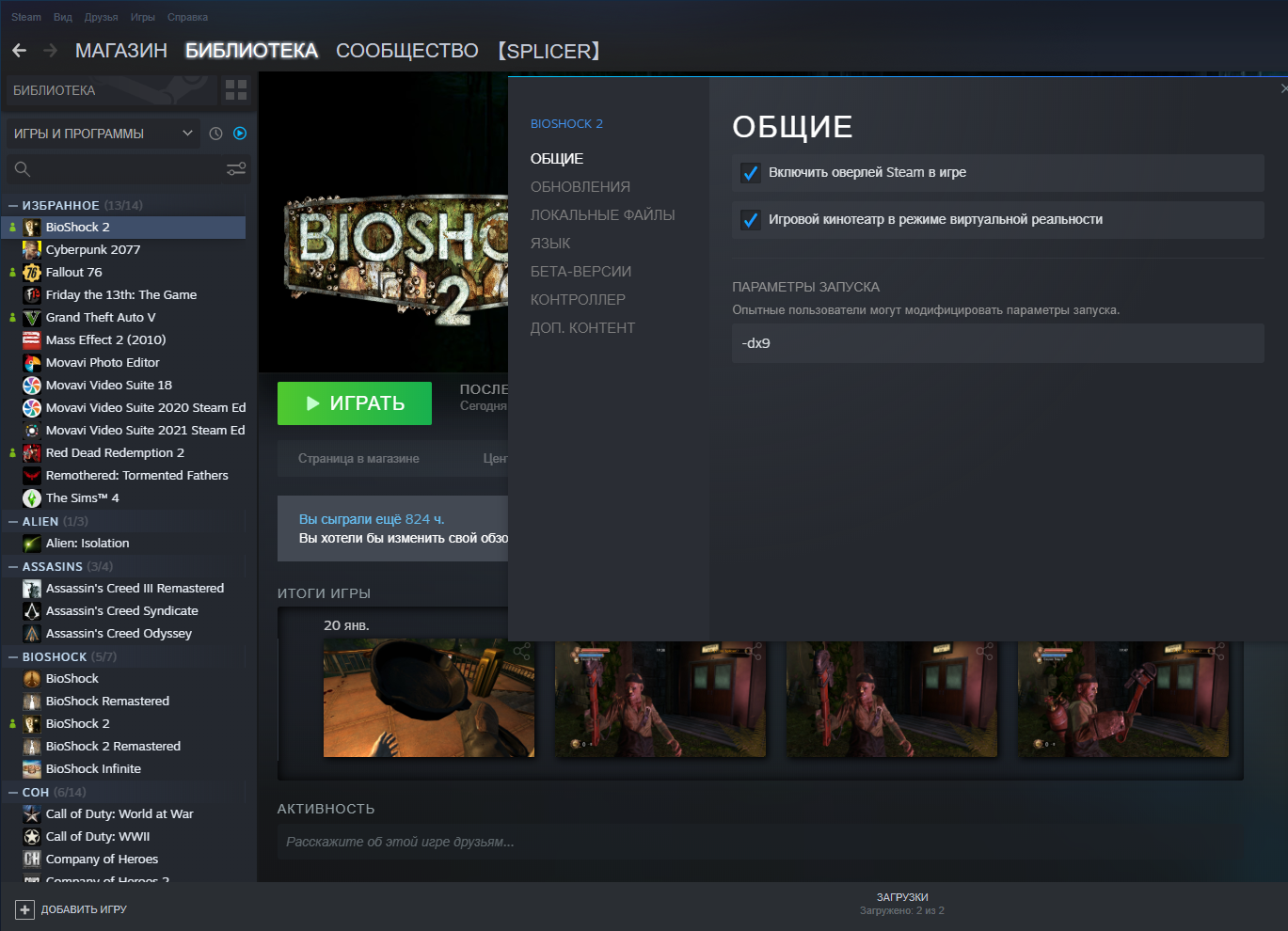Select BioShock Remastered in the list
Viewport: 1288px width, 931px height.
pyautogui.click(x=107, y=702)
